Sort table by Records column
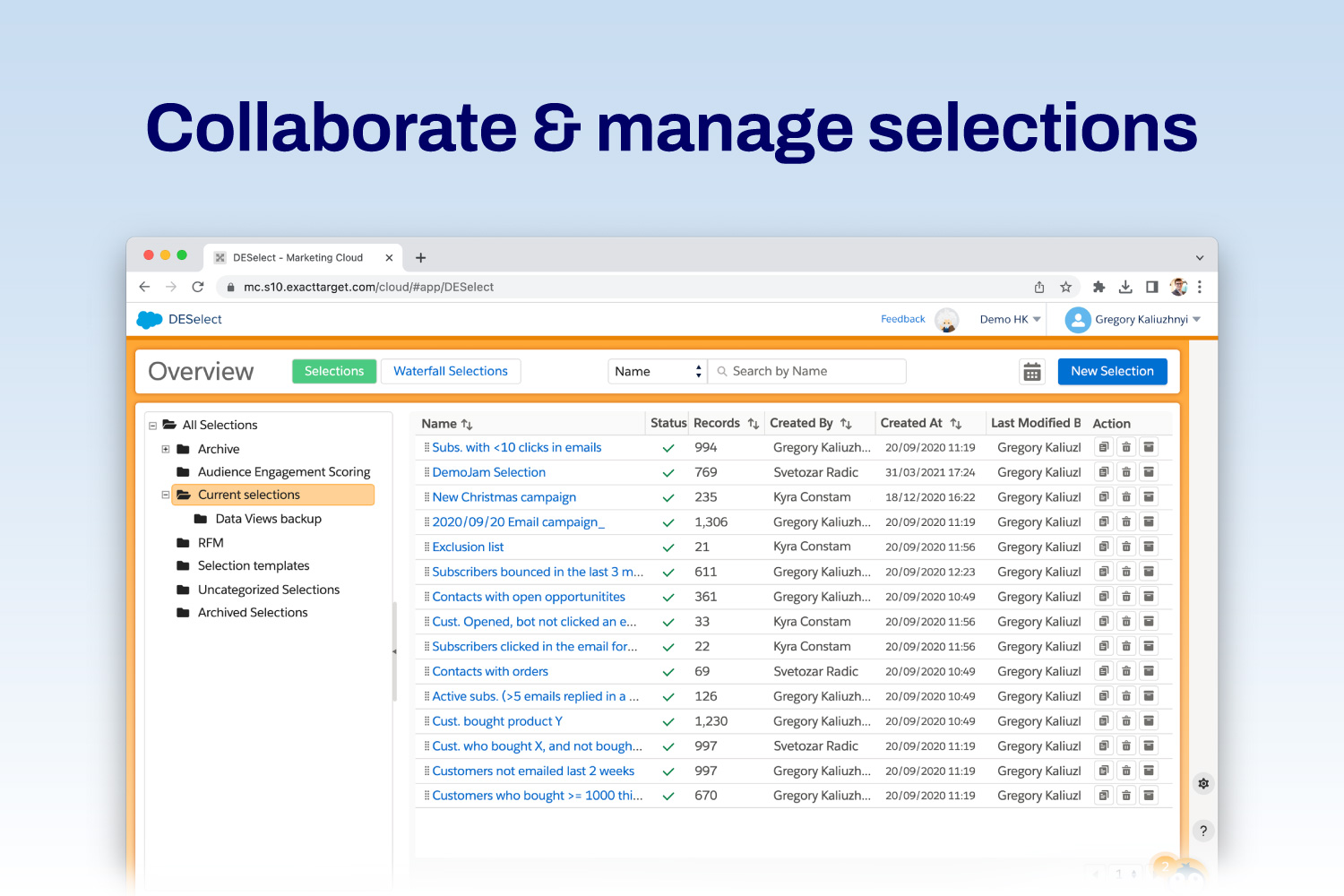This screenshot has height=896, width=1344. click(753, 424)
